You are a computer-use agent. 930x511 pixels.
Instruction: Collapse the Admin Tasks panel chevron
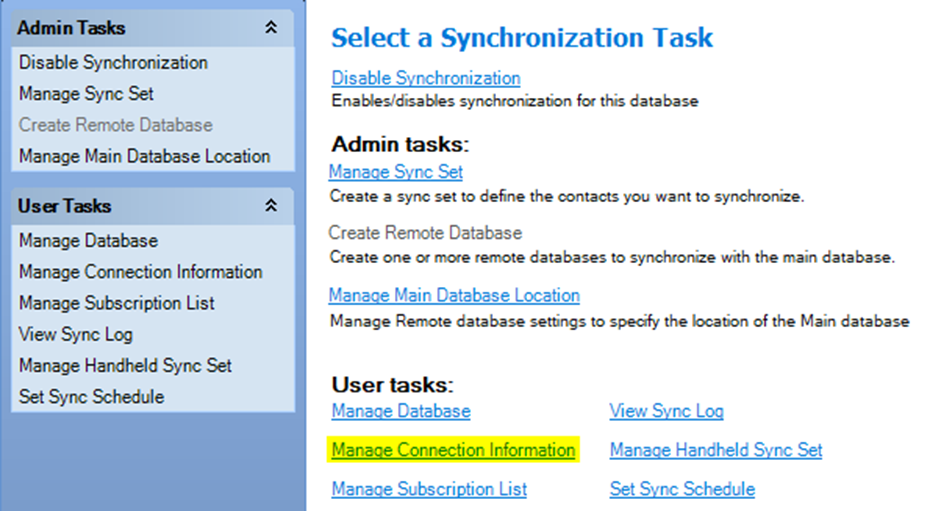click(x=271, y=27)
